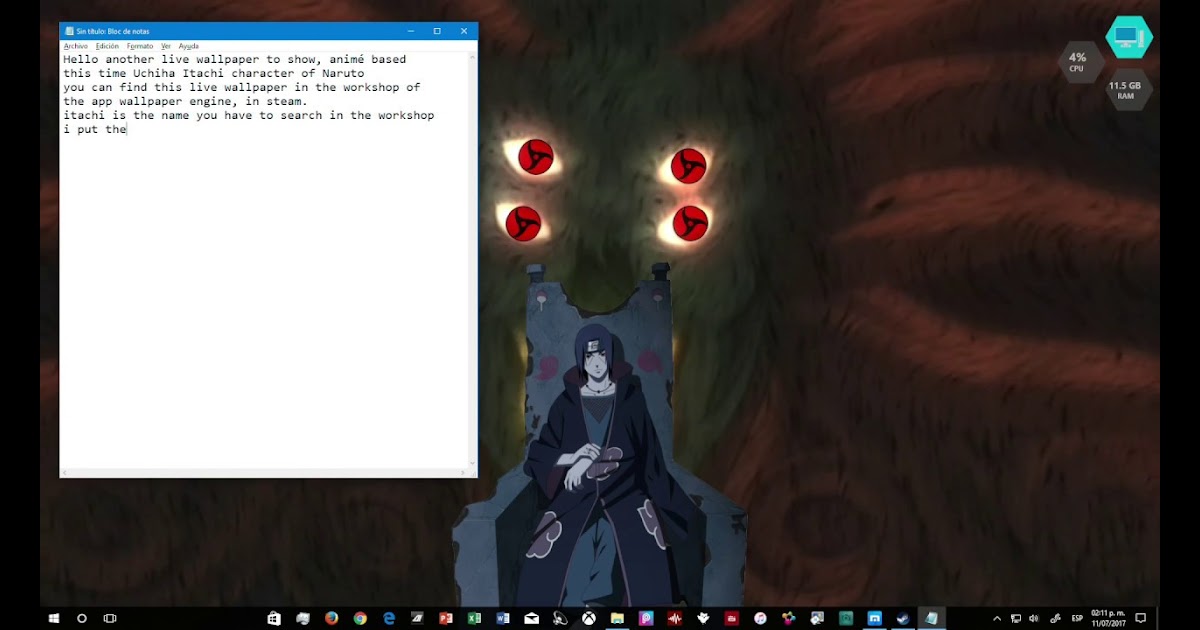Click the Notepad vertical scrollbar track
1200x630 pixels.
(473, 260)
